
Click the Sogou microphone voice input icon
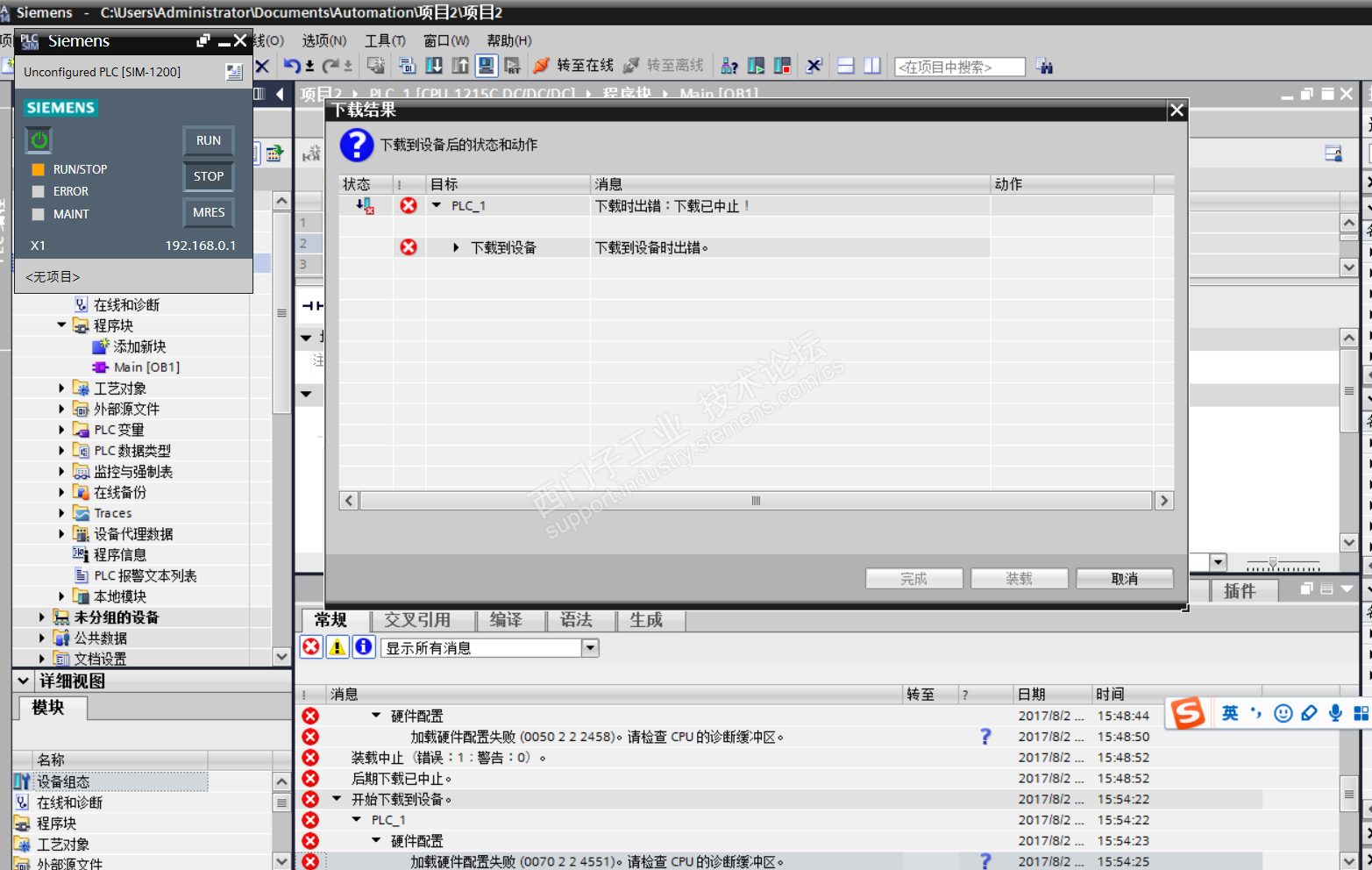point(1335,713)
